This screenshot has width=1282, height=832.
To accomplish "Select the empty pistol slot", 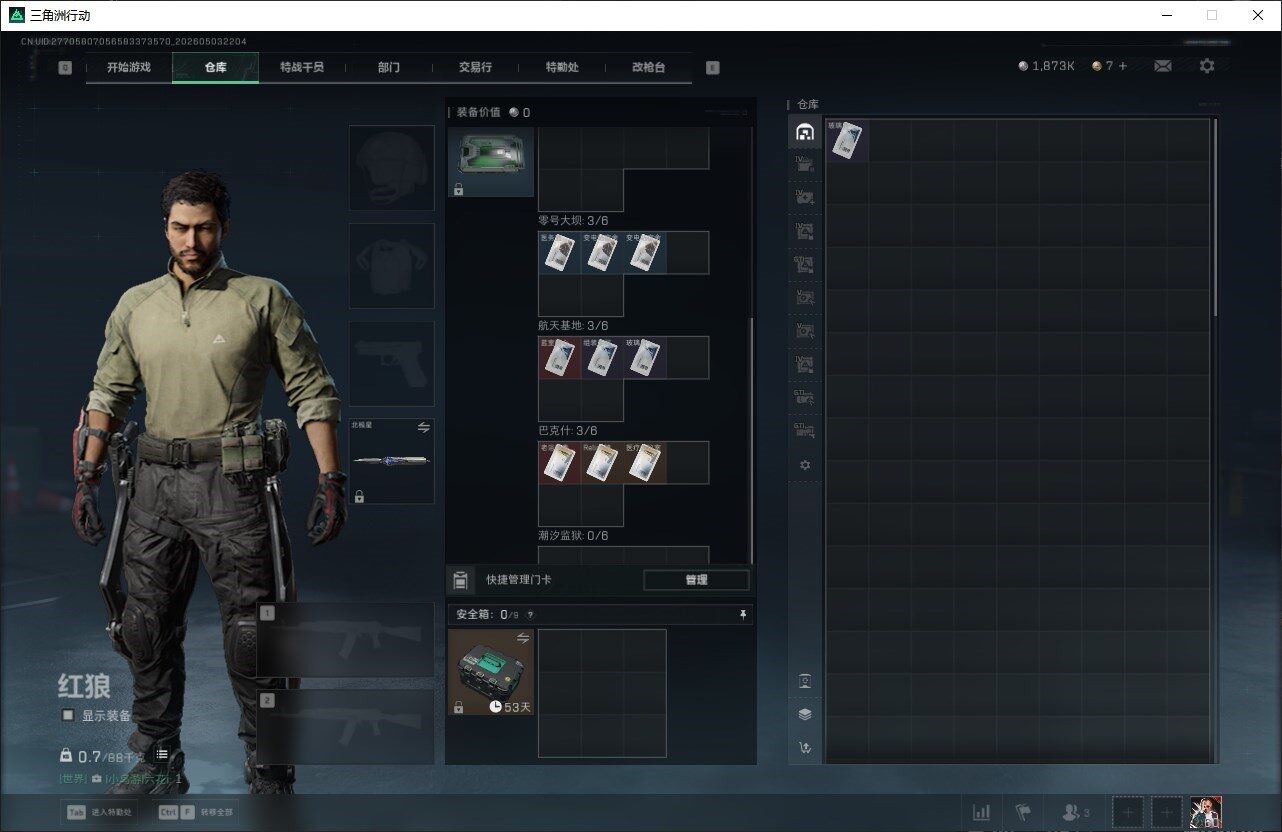I will (391, 363).
